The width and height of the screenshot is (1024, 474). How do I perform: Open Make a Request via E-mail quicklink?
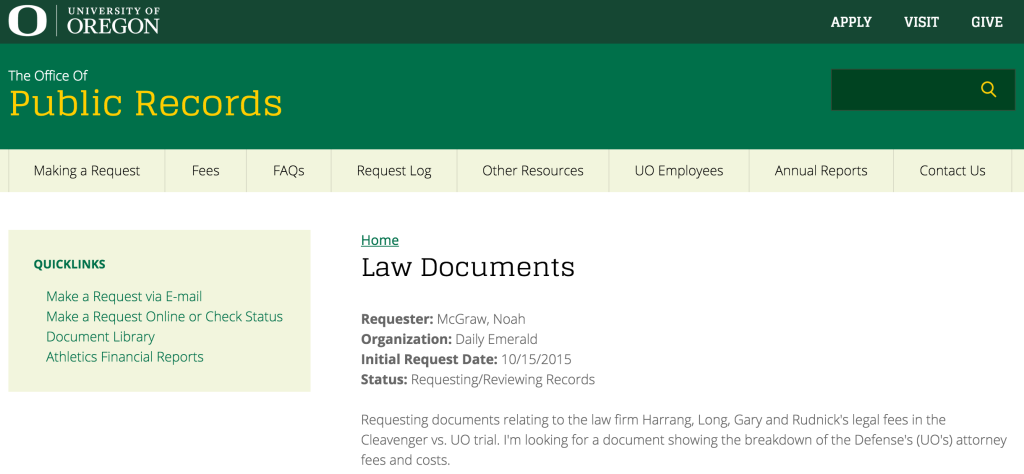(x=124, y=296)
